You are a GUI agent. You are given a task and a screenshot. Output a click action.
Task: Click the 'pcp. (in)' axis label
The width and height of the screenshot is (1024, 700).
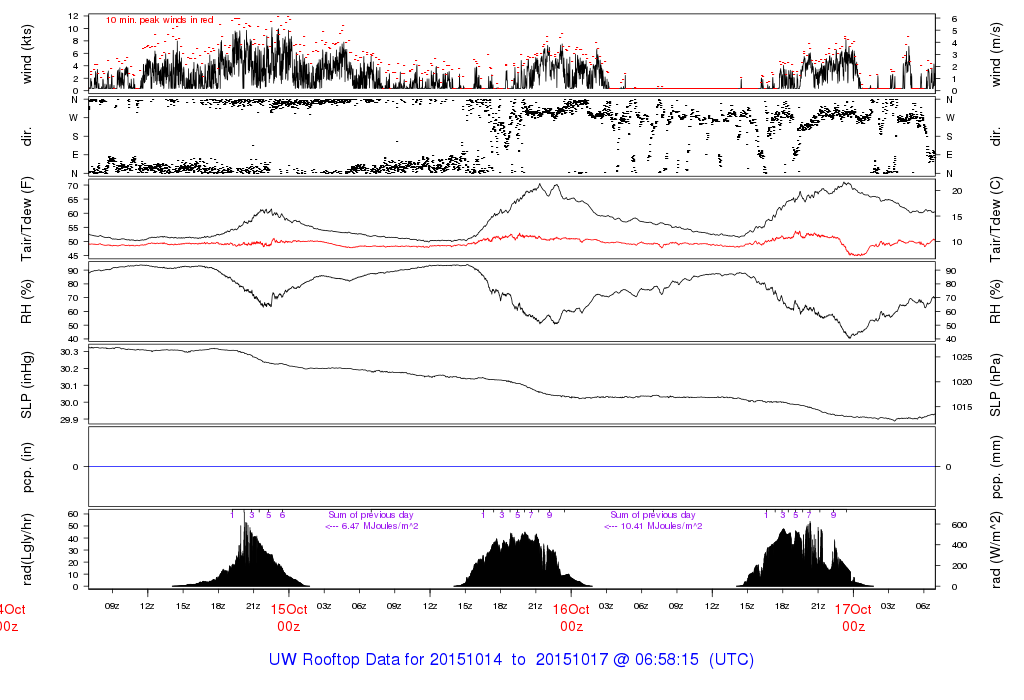point(27,467)
